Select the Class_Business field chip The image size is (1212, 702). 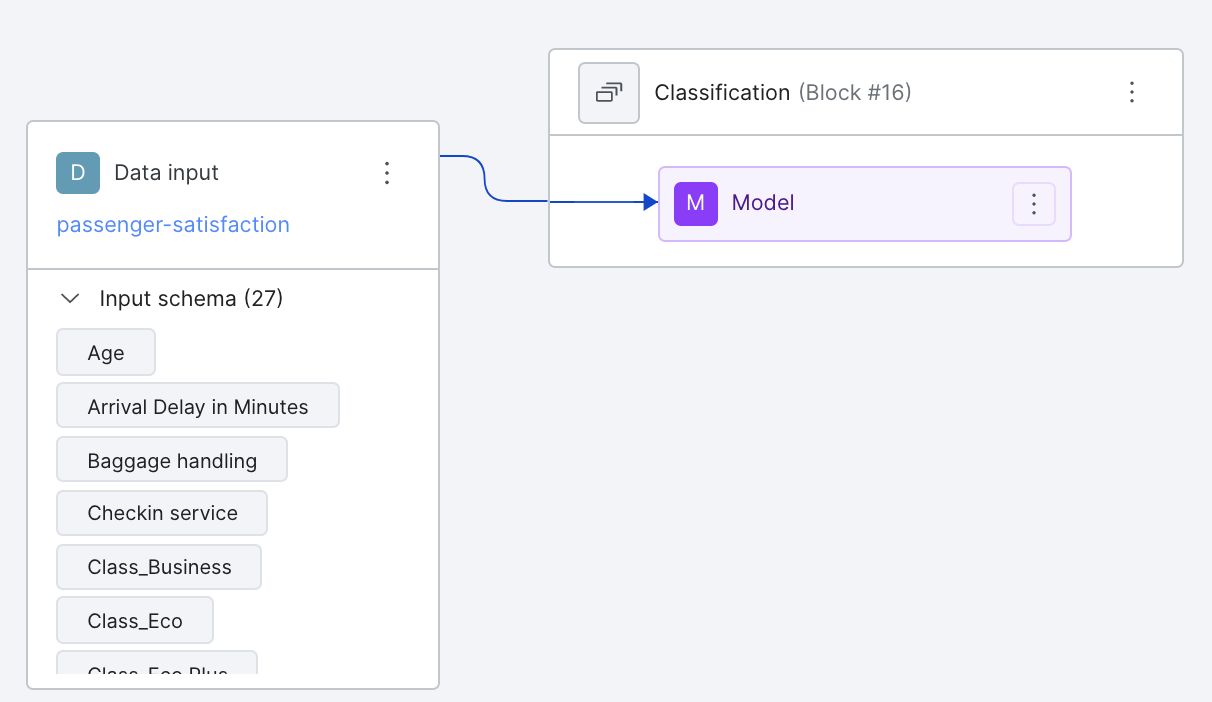click(159, 567)
